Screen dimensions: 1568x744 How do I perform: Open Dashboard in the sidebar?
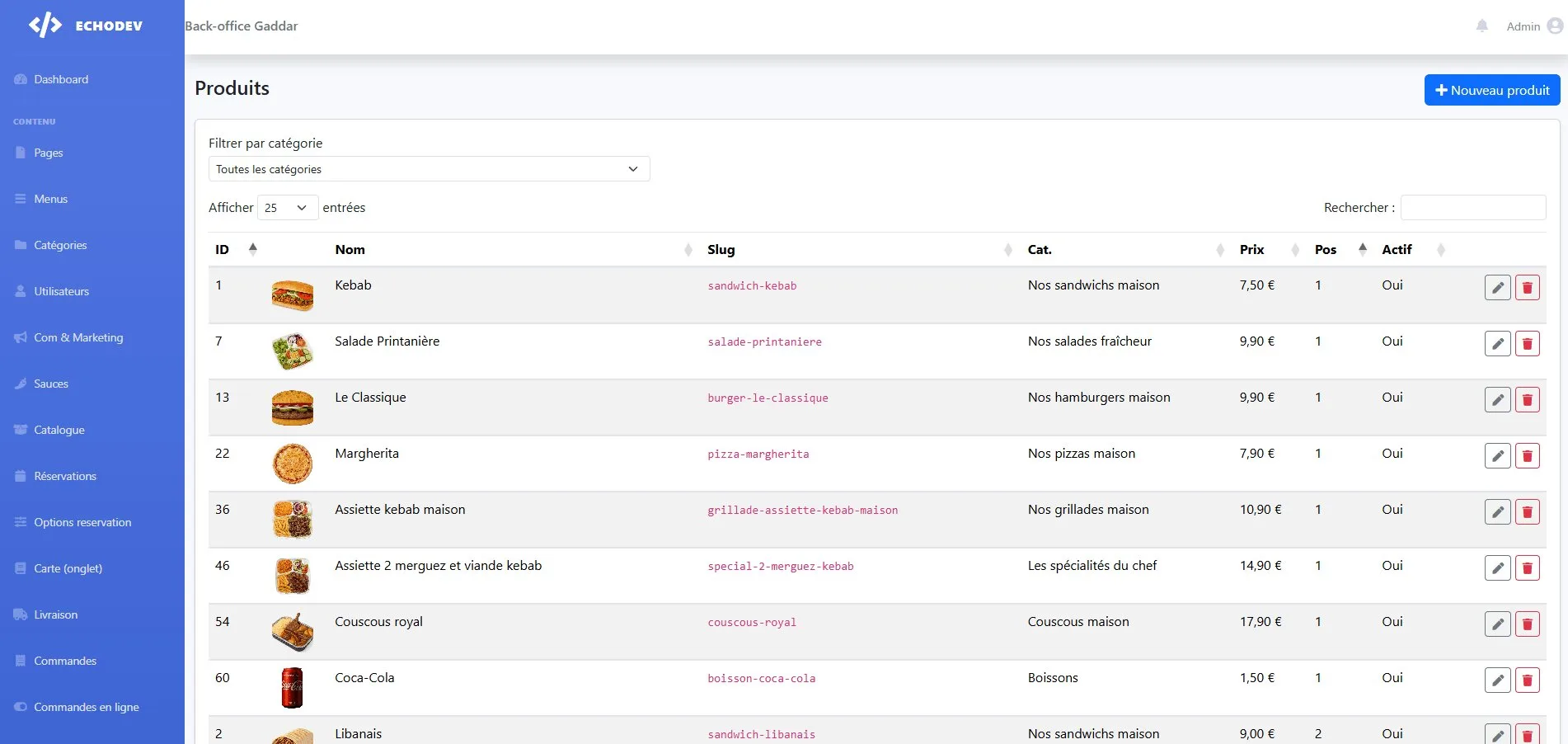coord(61,80)
